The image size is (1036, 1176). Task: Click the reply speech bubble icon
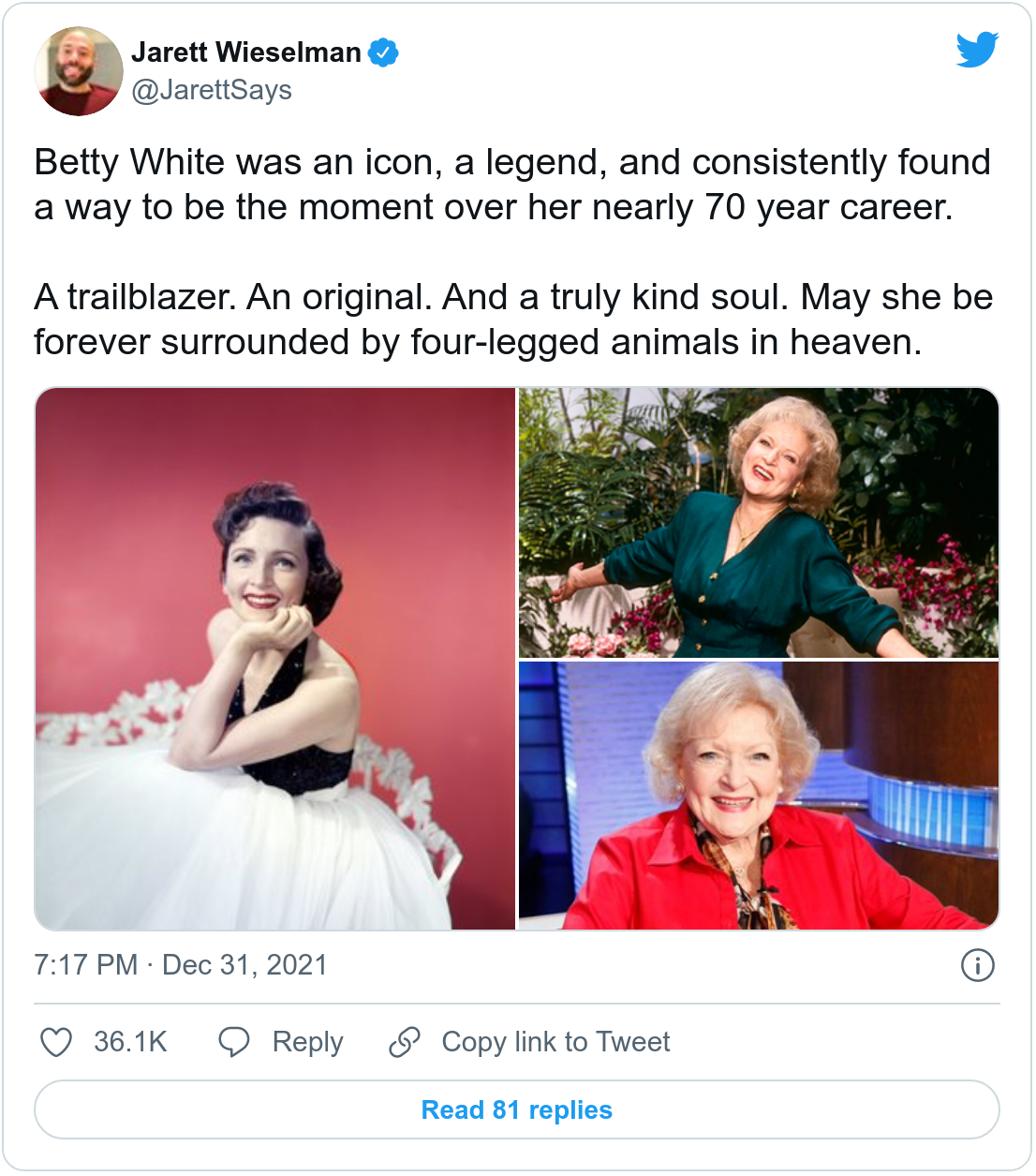click(x=233, y=1042)
